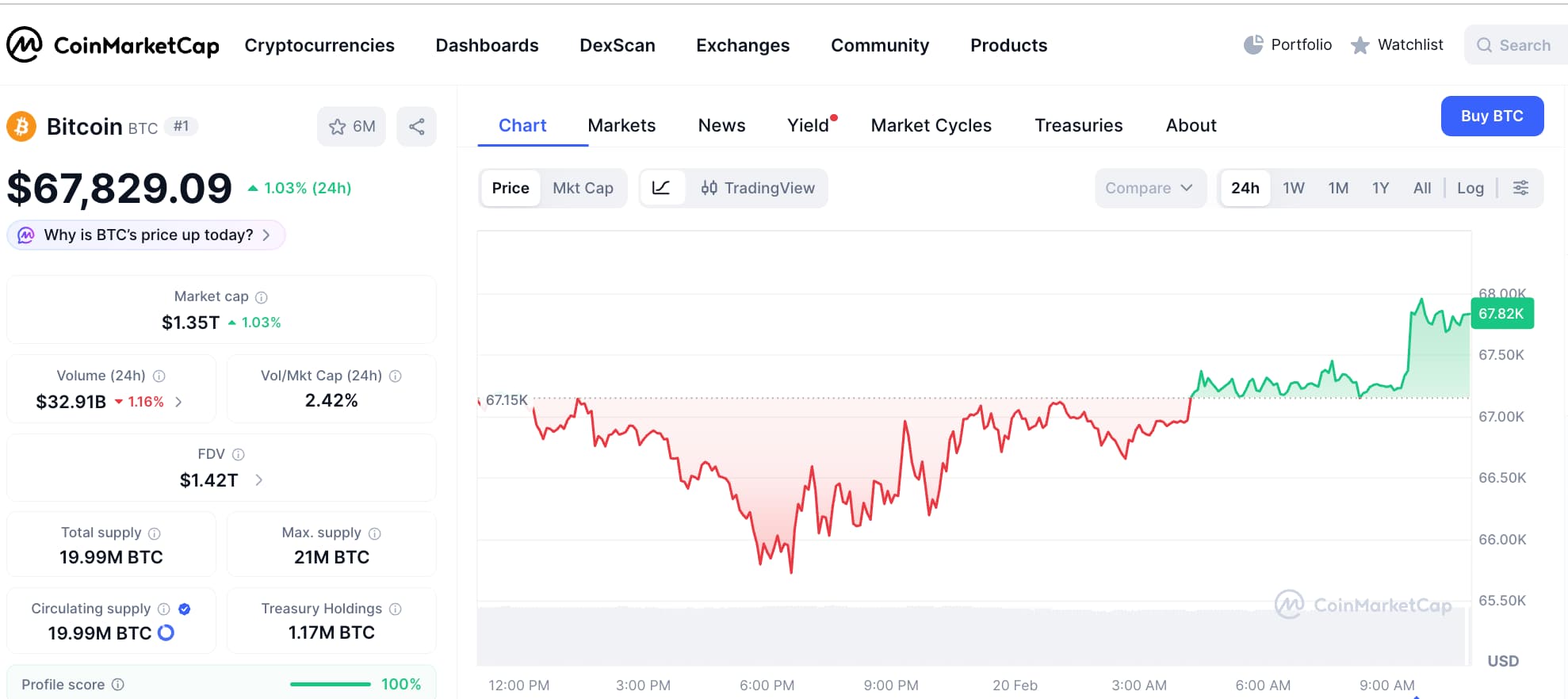Click the $67,829.09 price value
The width and height of the screenshot is (1568, 699).
click(x=119, y=189)
